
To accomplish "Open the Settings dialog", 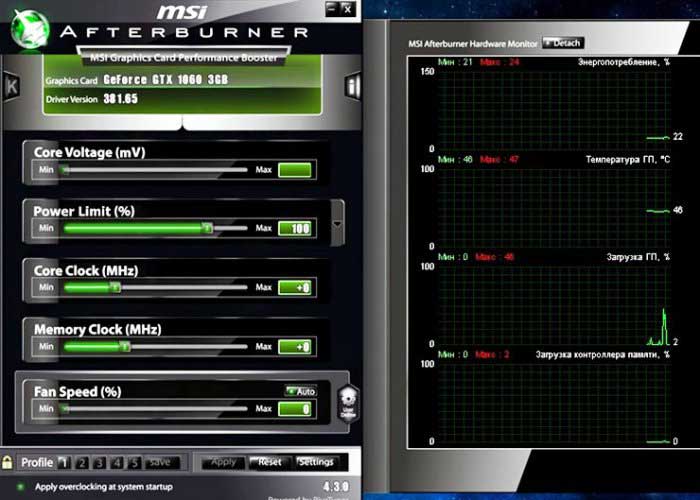I will [316, 462].
